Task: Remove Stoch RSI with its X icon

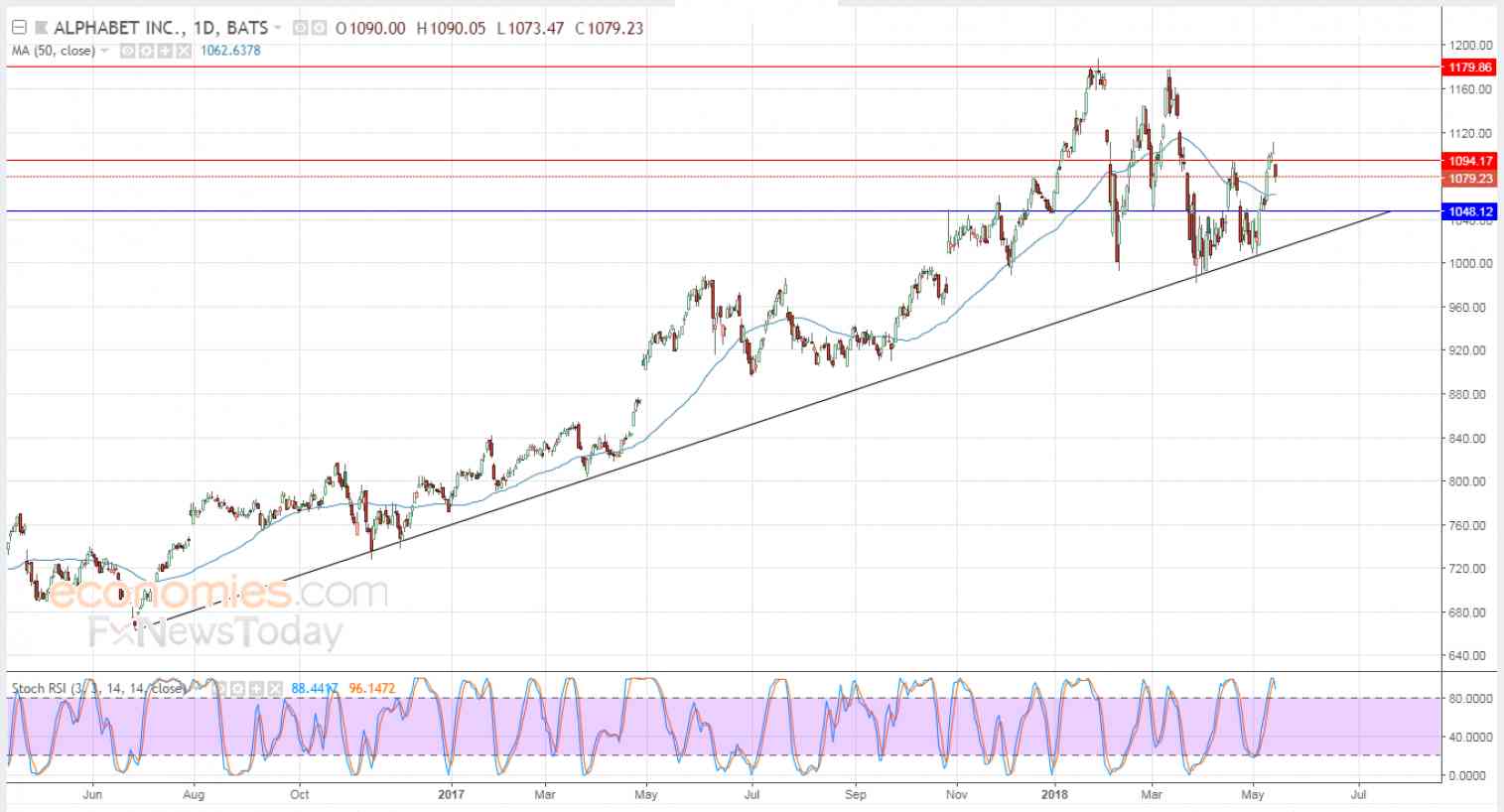Action: click(x=274, y=688)
